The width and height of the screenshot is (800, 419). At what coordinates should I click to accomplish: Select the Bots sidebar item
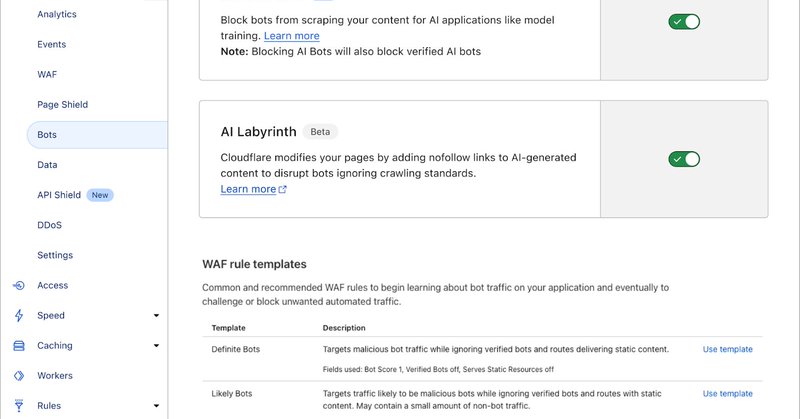click(x=97, y=135)
